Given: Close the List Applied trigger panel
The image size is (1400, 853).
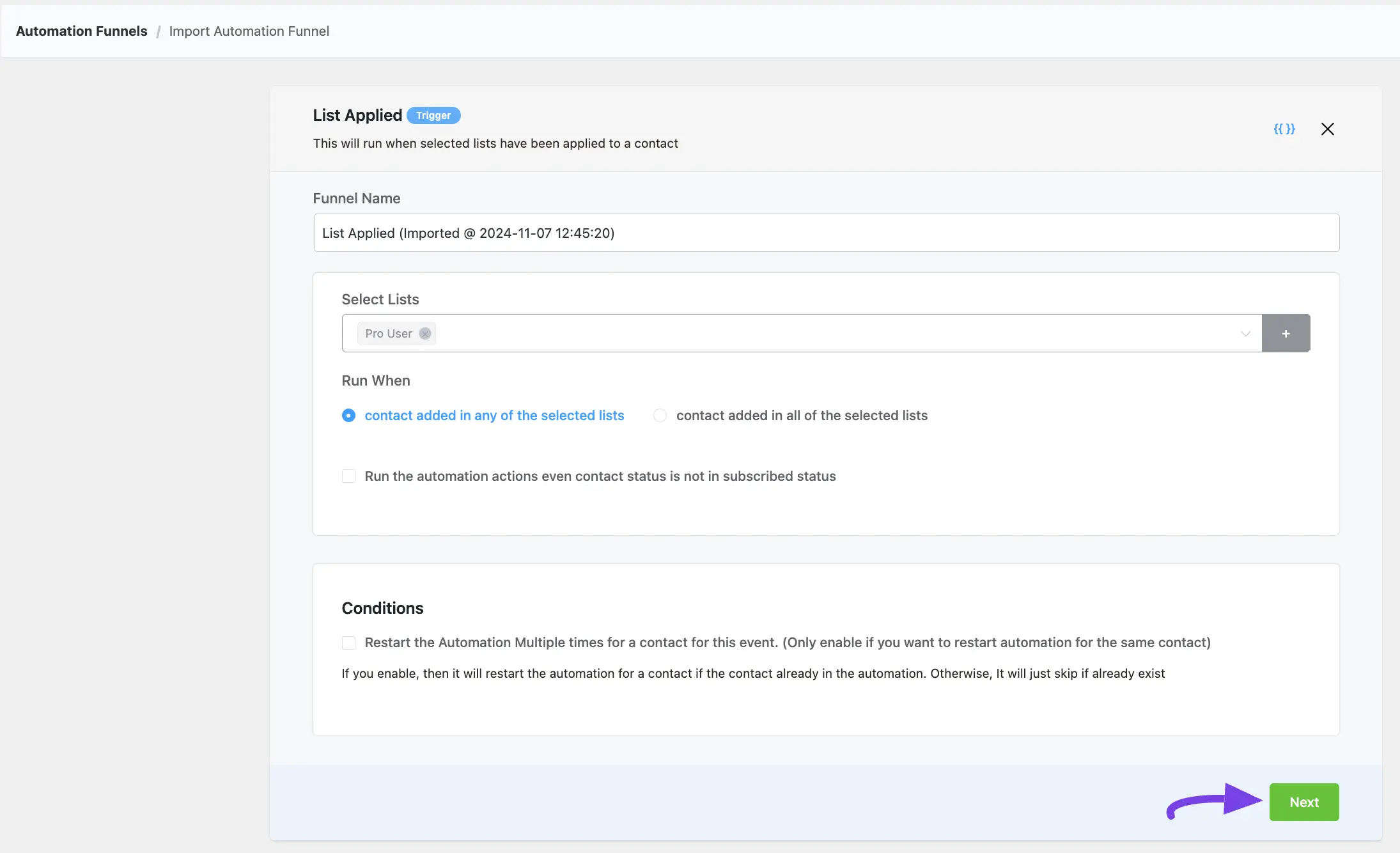Looking at the screenshot, I should [1327, 129].
